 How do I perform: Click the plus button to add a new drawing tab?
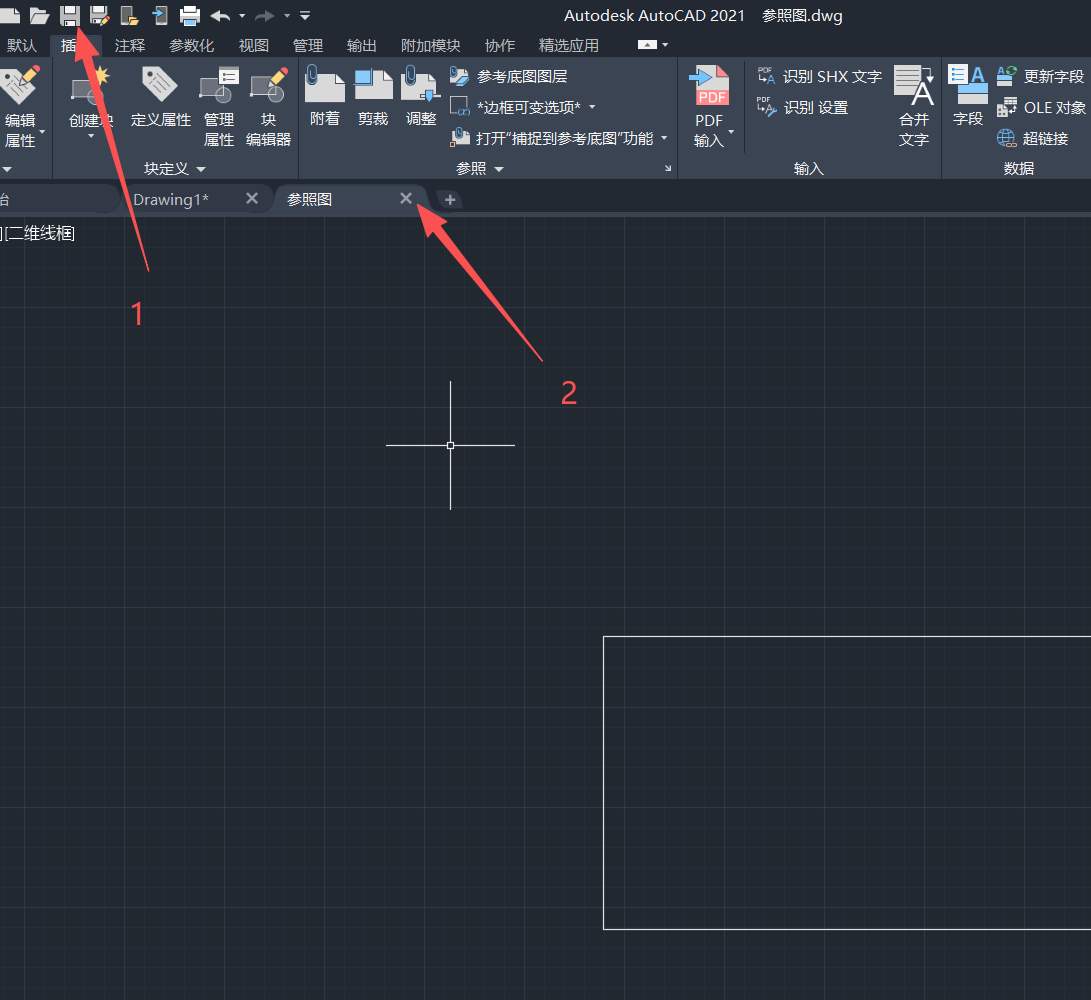tap(450, 200)
